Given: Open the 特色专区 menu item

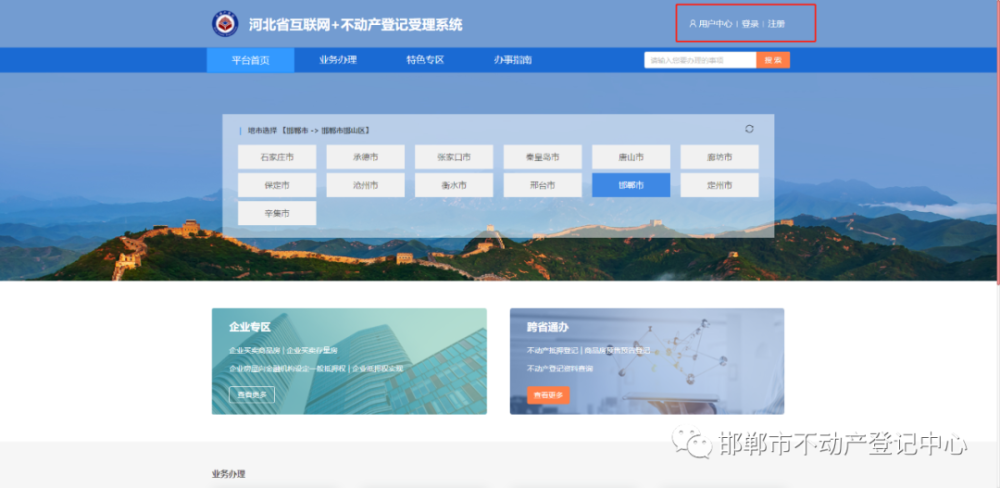Looking at the screenshot, I should pyautogui.click(x=425, y=60).
